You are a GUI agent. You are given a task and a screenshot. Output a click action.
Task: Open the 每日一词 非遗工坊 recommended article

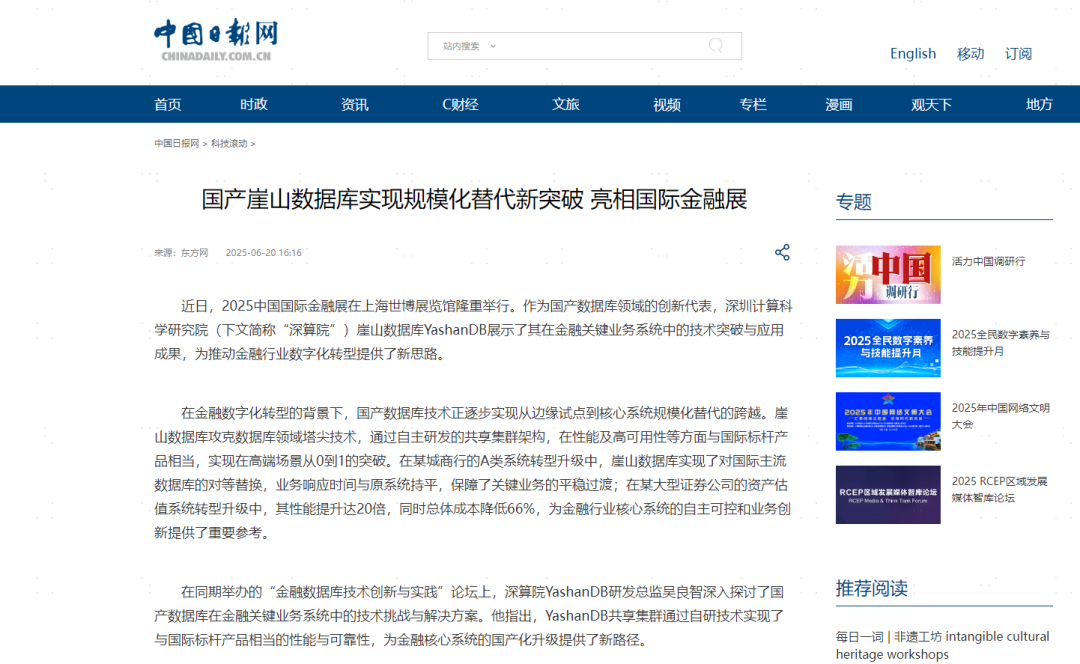942,645
